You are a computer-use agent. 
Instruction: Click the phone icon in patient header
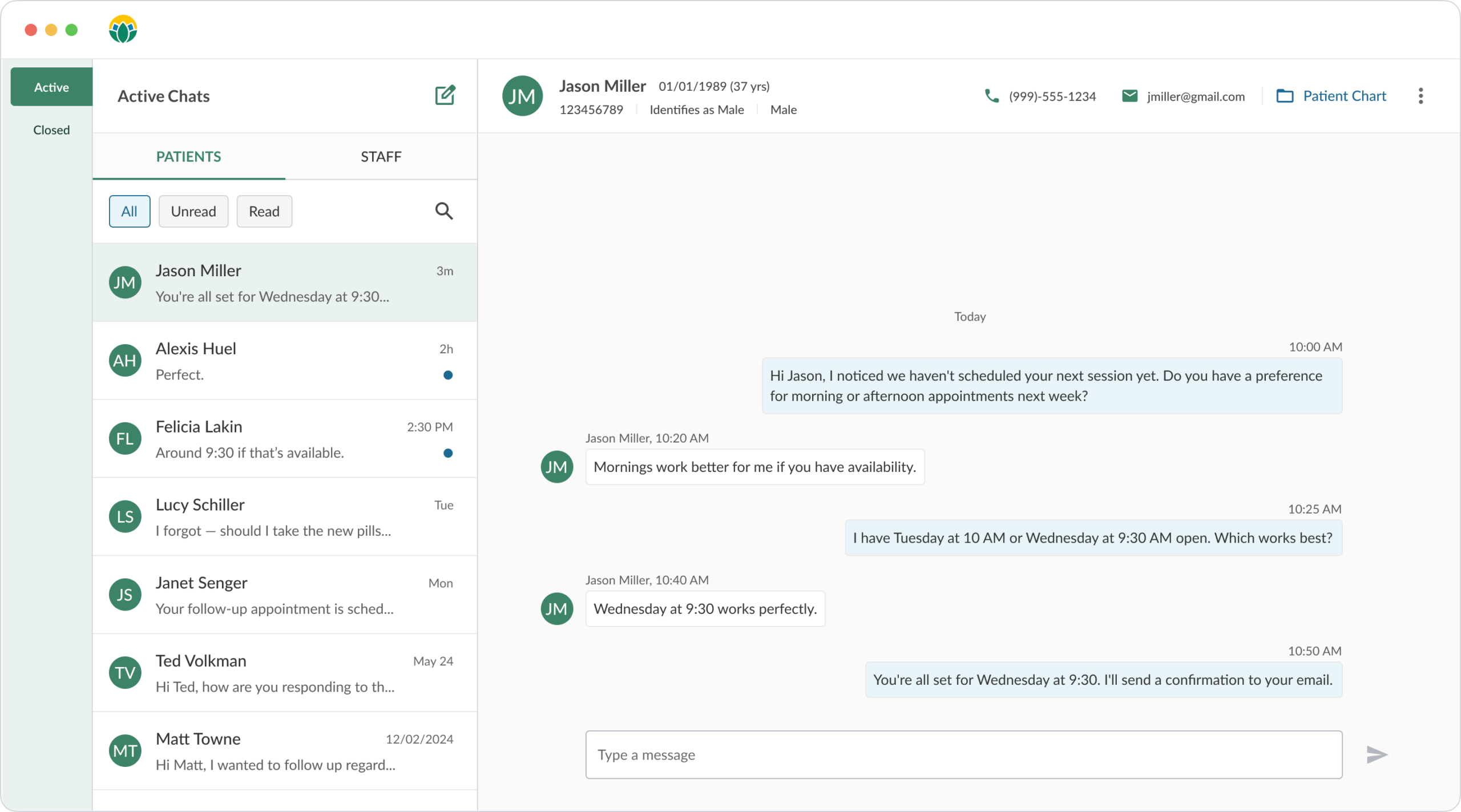992,96
